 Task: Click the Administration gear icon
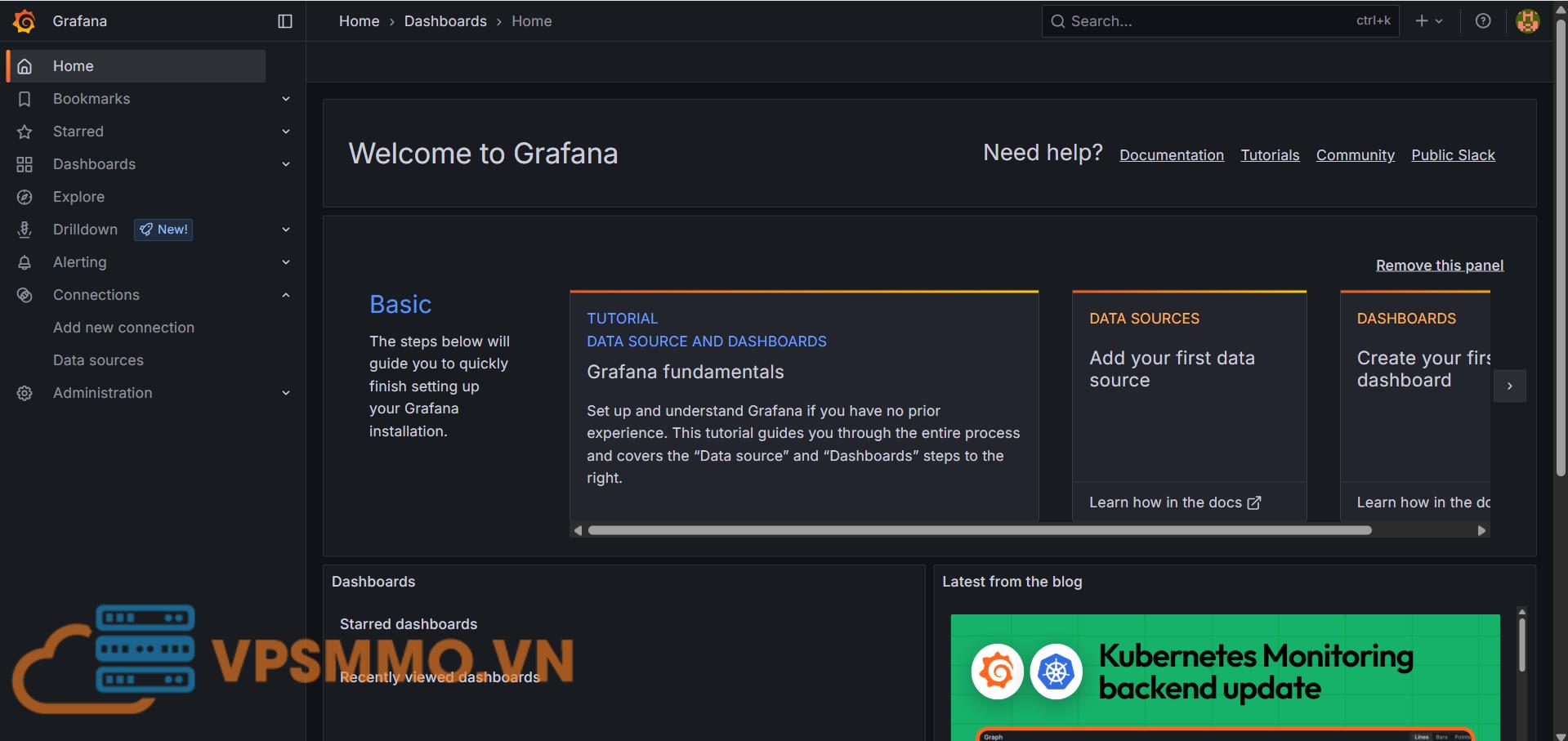tap(25, 393)
